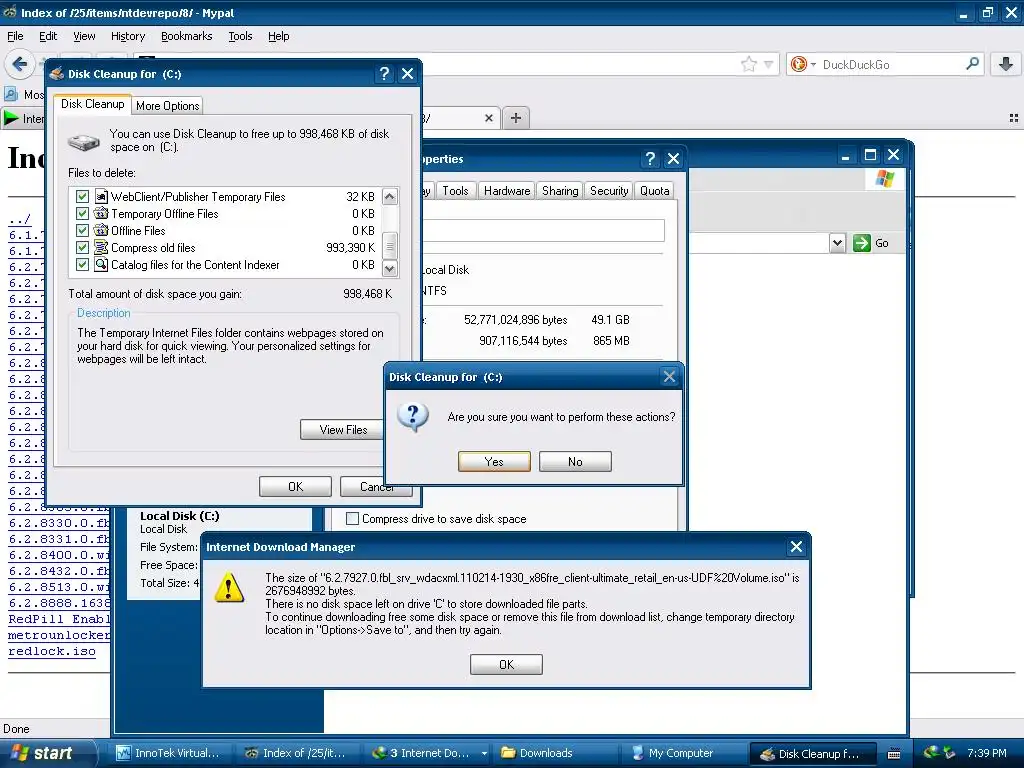Click OK in Disk Cleanup dialog
The width and height of the screenshot is (1024, 768).
pyautogui.click(x=295, y=487)
